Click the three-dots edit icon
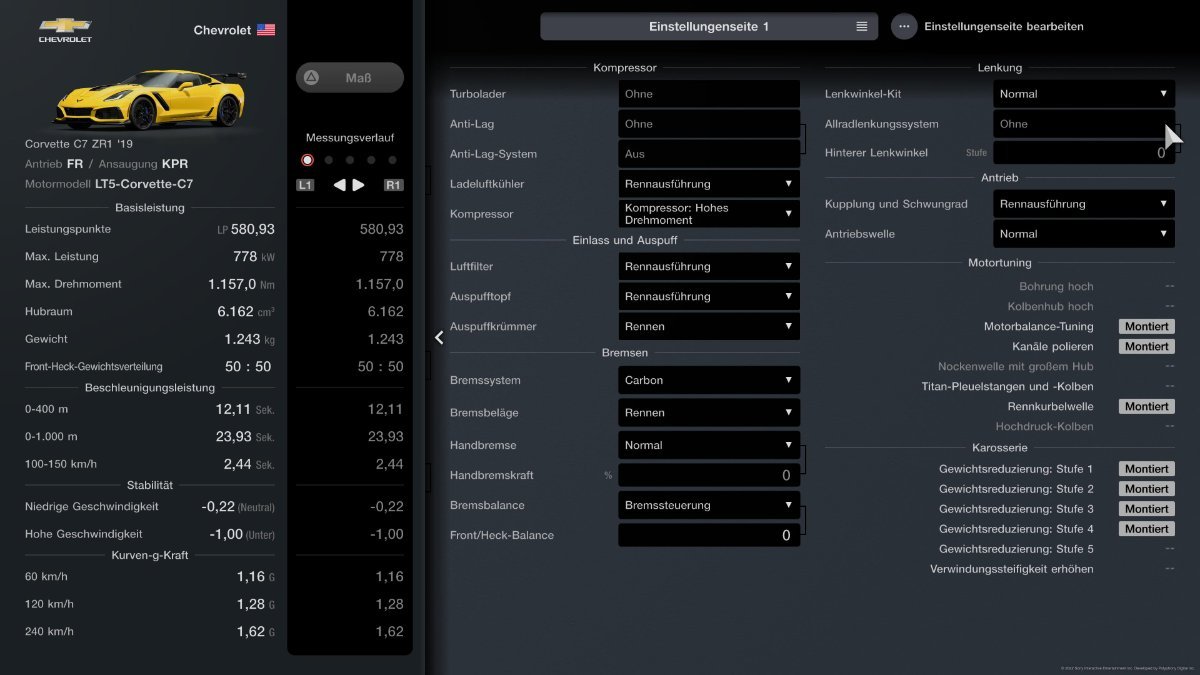The width and height of the screenshot is (1200, 675). [904, 27]
